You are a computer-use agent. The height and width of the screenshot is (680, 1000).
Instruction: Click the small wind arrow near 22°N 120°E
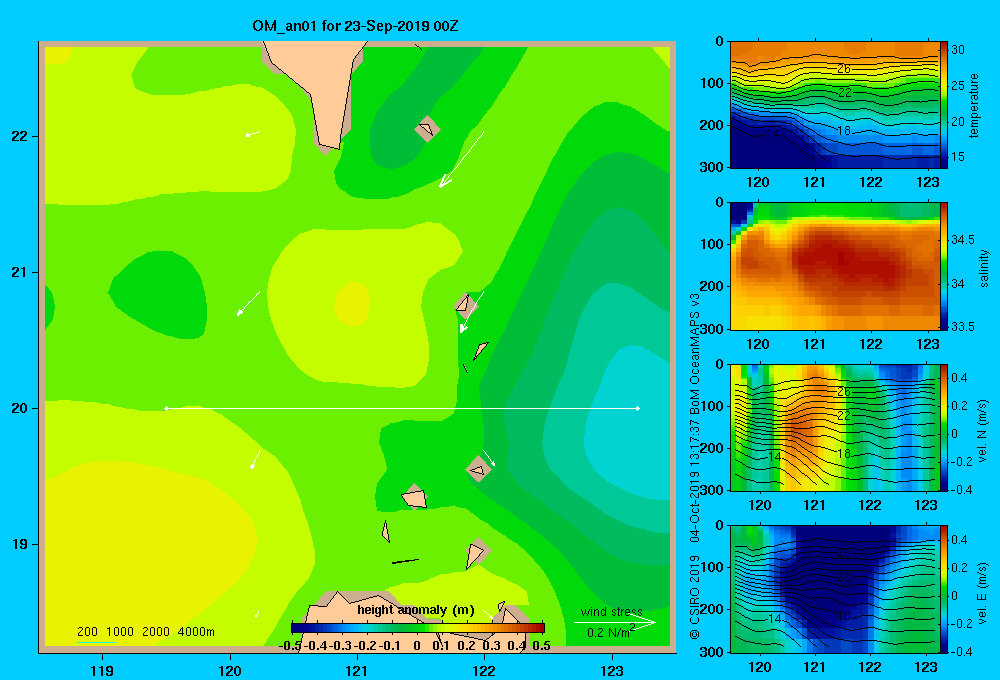tap(253, 134)
